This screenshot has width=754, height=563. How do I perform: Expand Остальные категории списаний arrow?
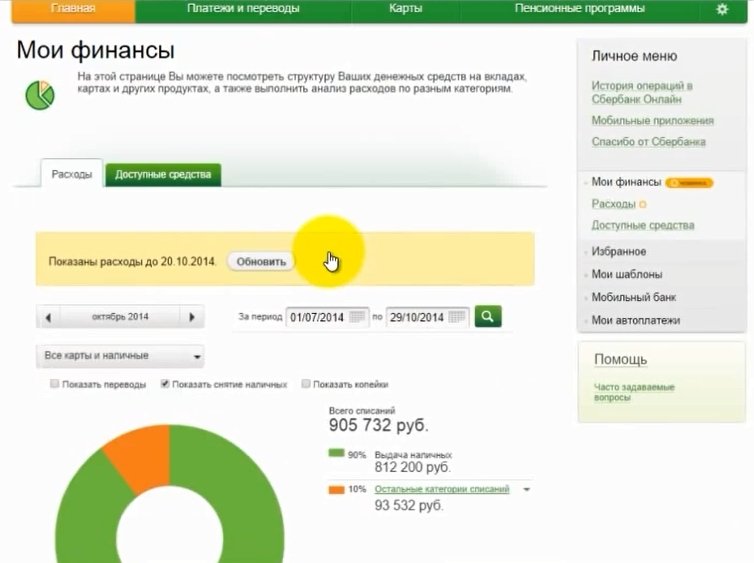(526, 490)
